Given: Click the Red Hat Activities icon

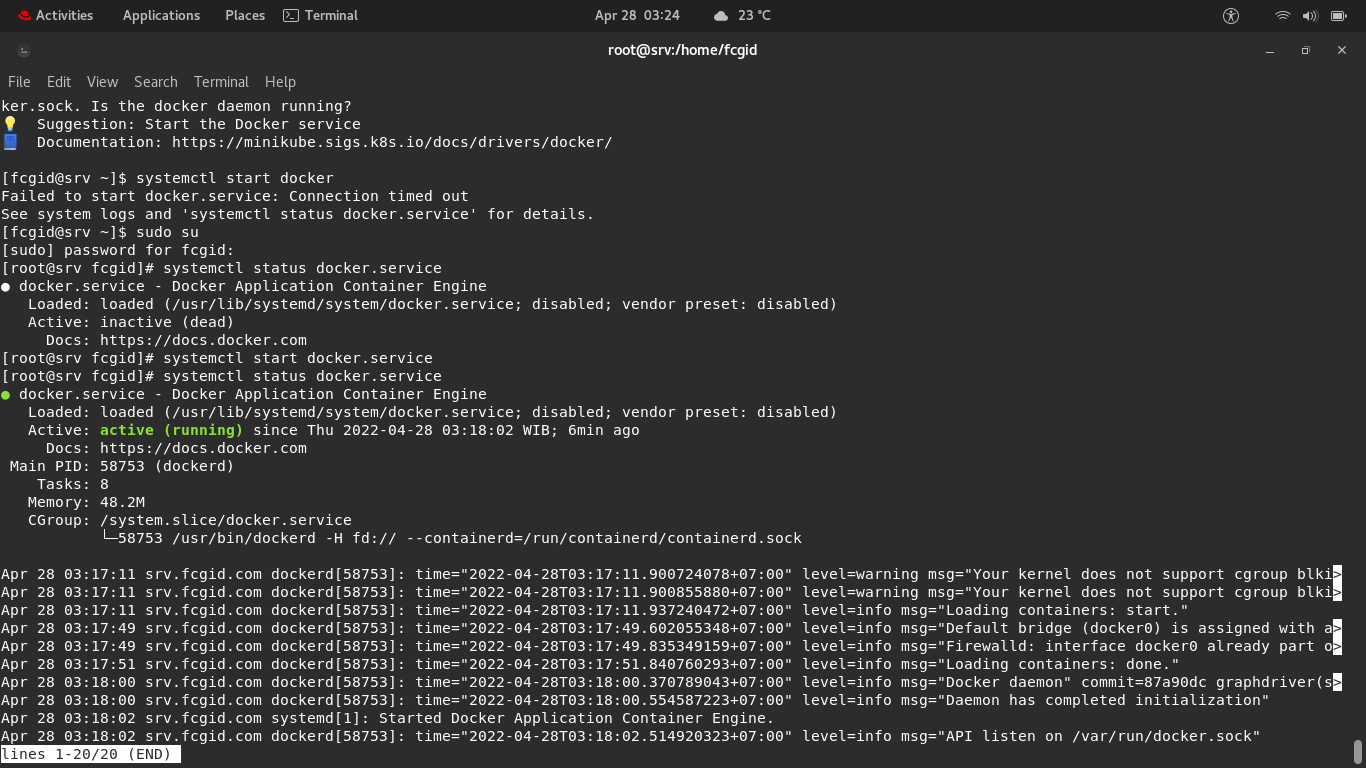Looking at the screenshot, I should point(24,15).
